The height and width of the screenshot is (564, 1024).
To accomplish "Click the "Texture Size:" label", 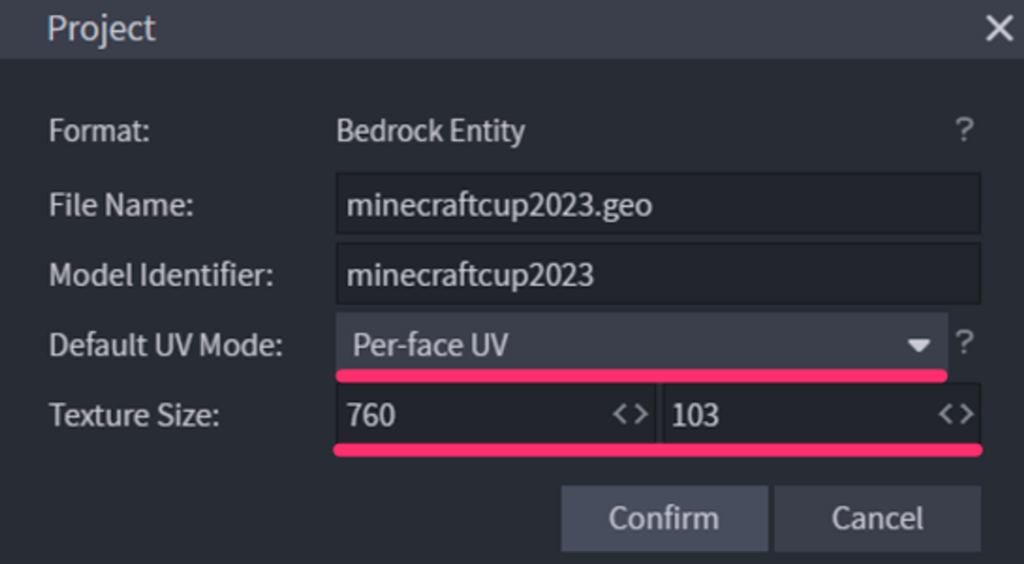I will [x=133, y=414].
